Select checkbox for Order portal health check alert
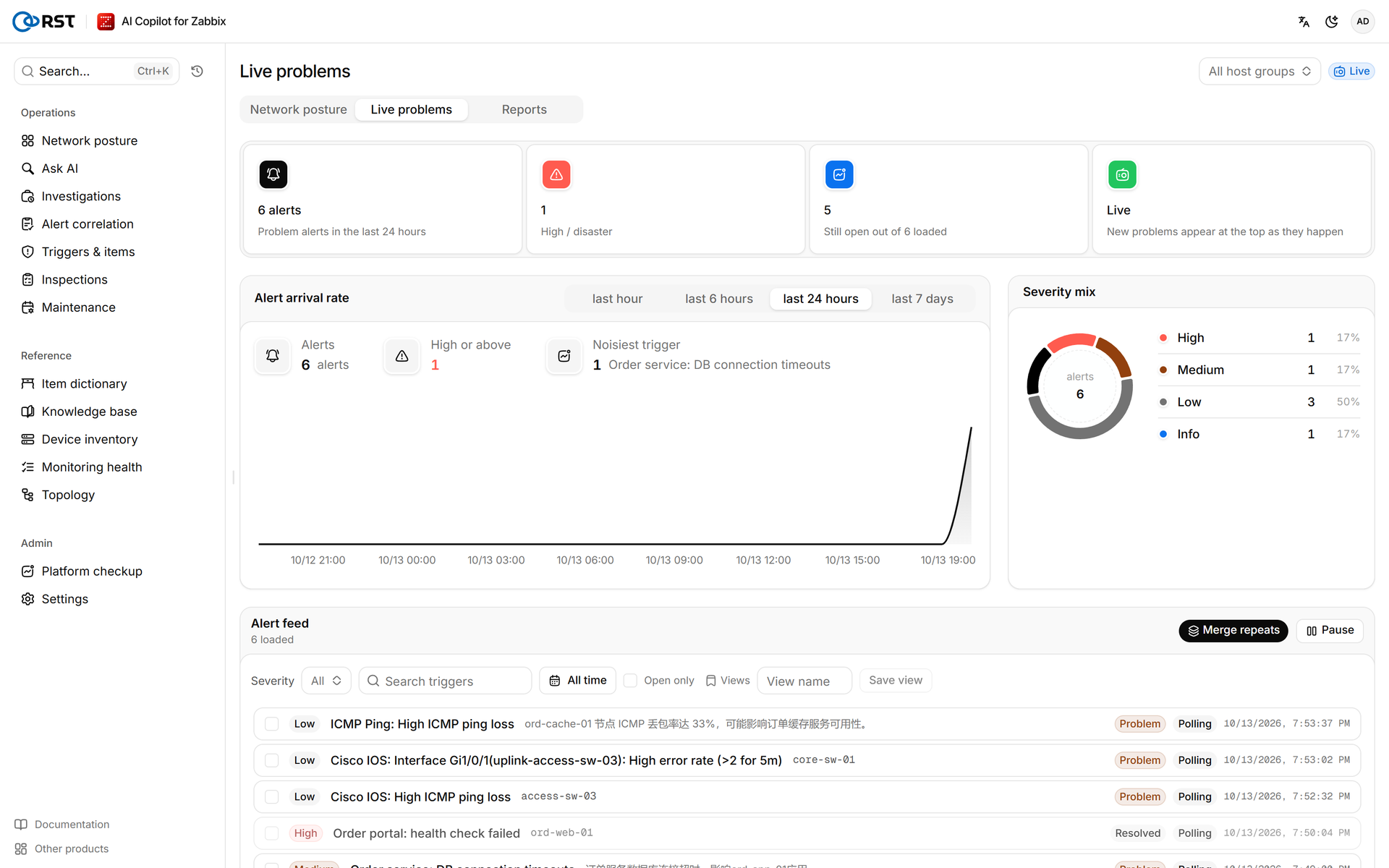 tap(271, 833)
